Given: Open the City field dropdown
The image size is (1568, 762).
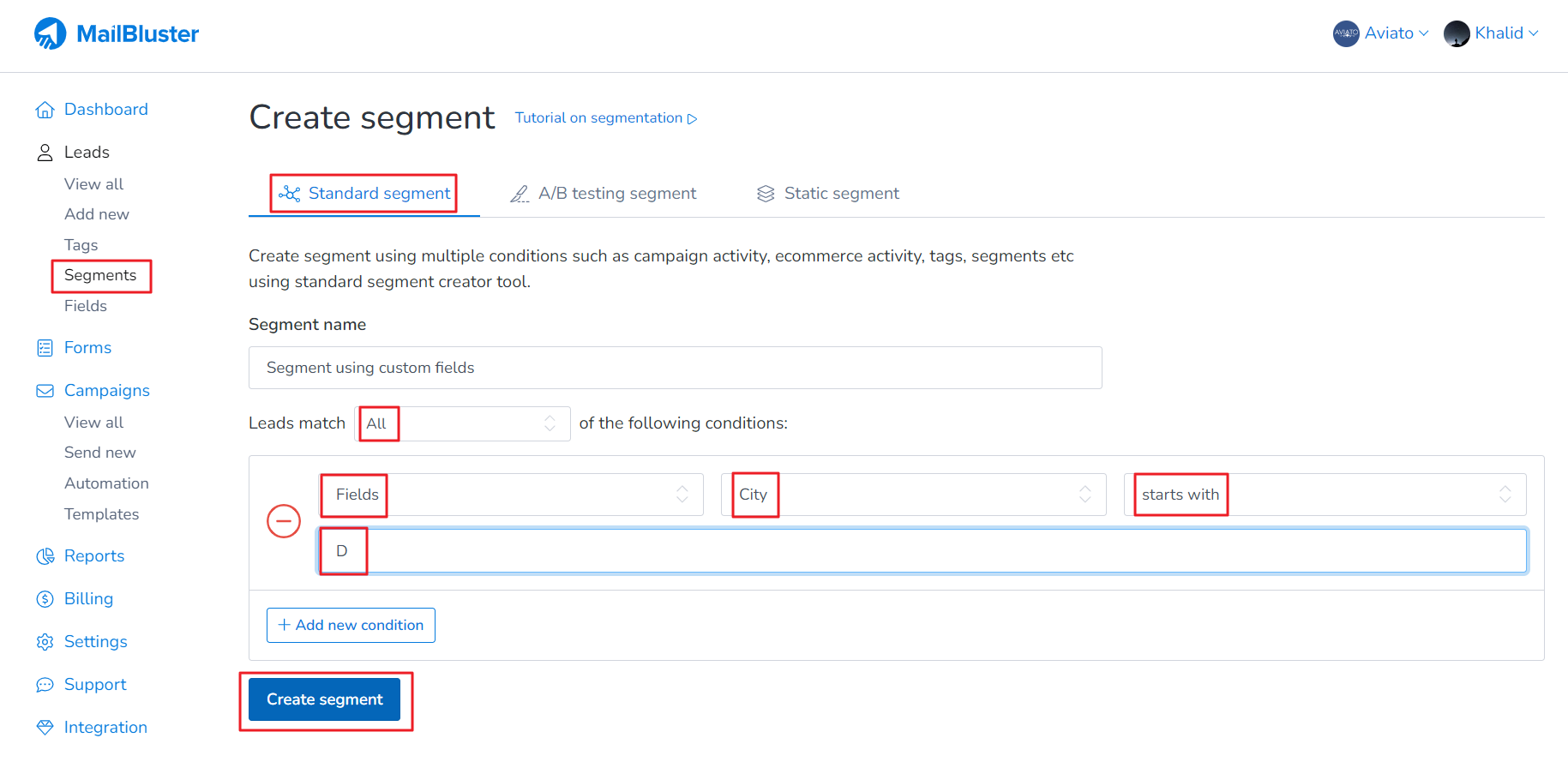Looking at the screenshot, I should 913,495.
